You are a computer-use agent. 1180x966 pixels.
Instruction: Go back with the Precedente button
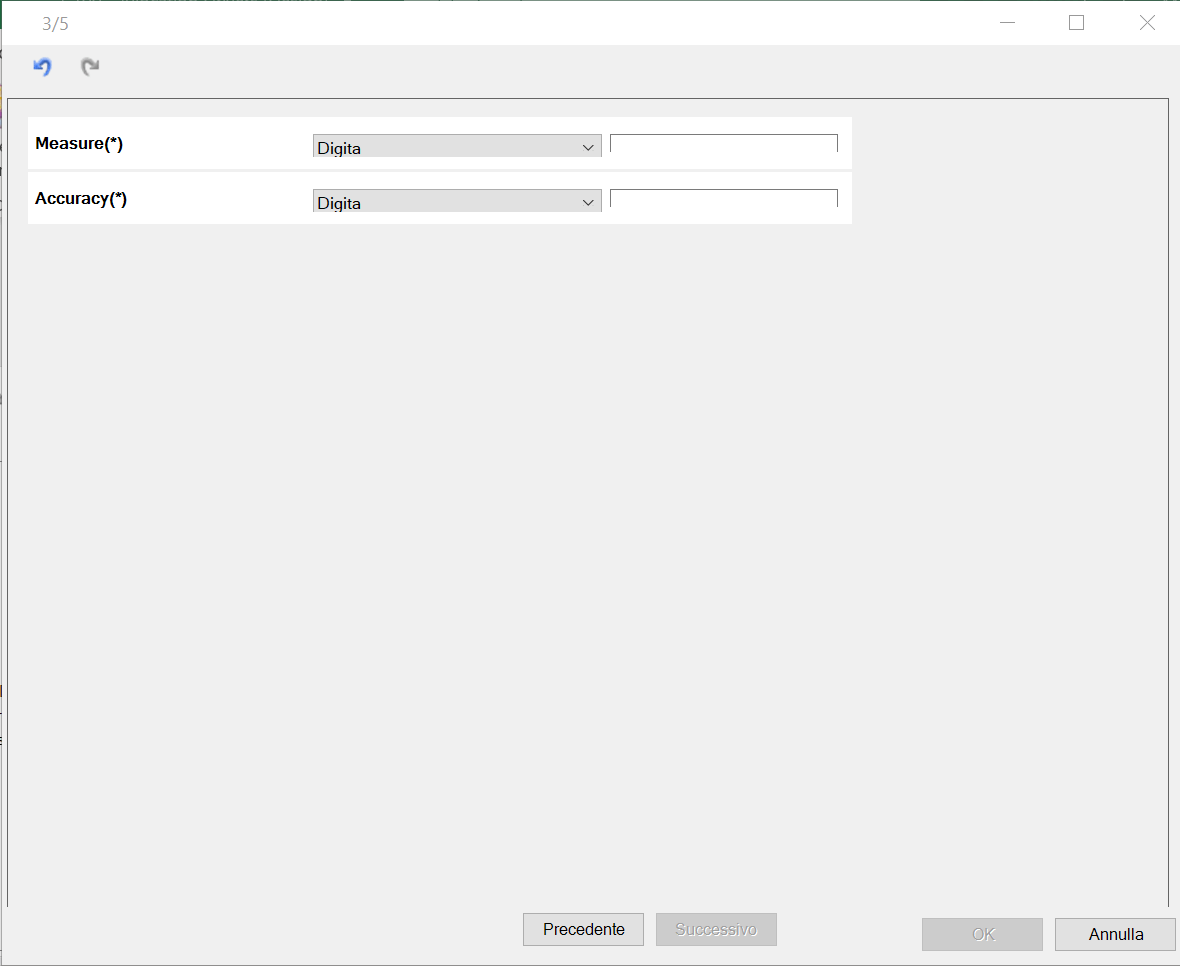pyautogui.click(x=583, y=929)
